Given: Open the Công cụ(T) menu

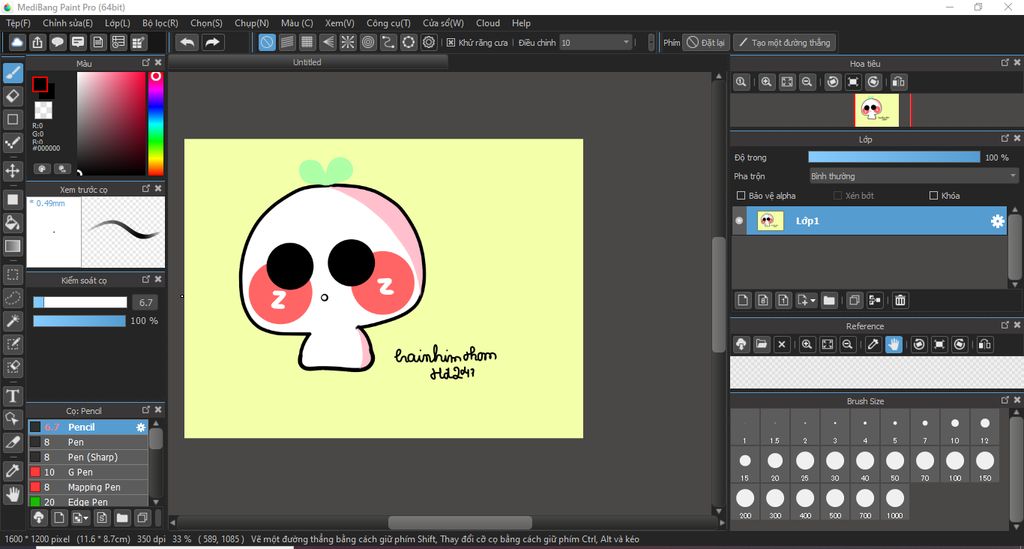Looking at the screenshot, I should pos(388,23).
